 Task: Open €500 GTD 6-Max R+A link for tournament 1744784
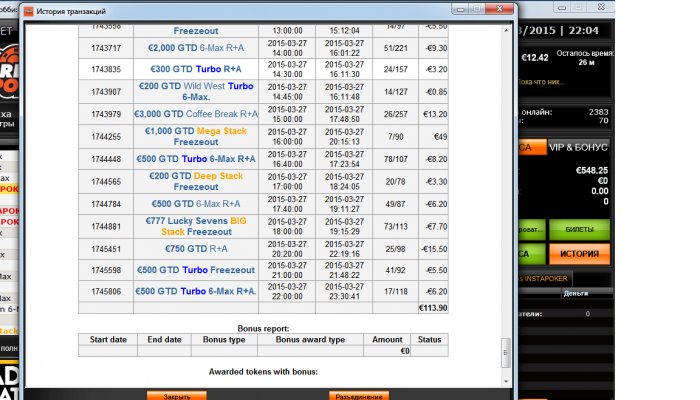click(196, 204)
